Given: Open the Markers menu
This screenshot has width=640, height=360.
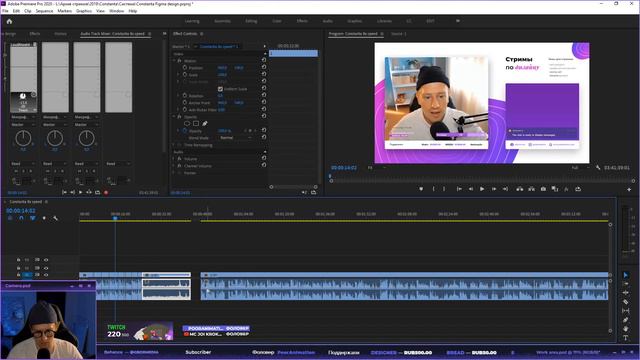Looking at the screenshot, I should tap(64, 11).
